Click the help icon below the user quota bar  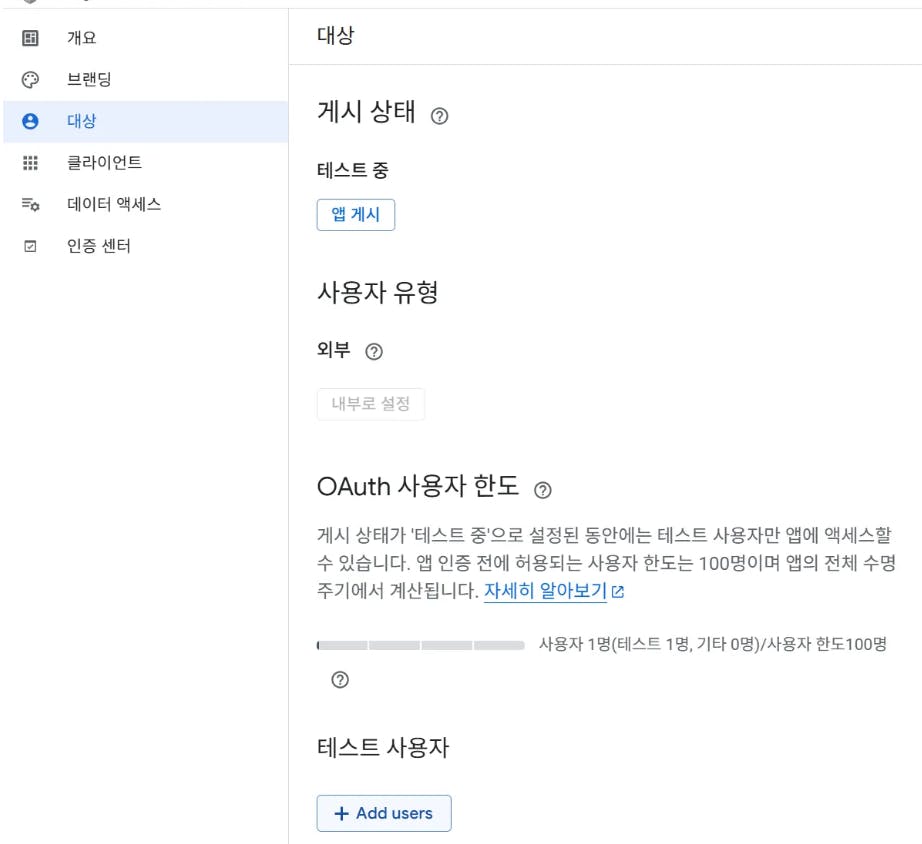(340, 680)
